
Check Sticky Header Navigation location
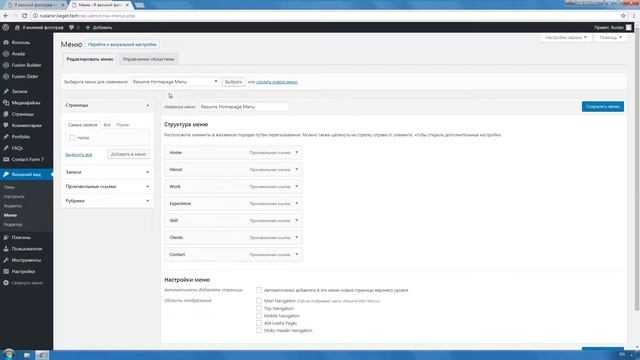[x=259, y=330]
